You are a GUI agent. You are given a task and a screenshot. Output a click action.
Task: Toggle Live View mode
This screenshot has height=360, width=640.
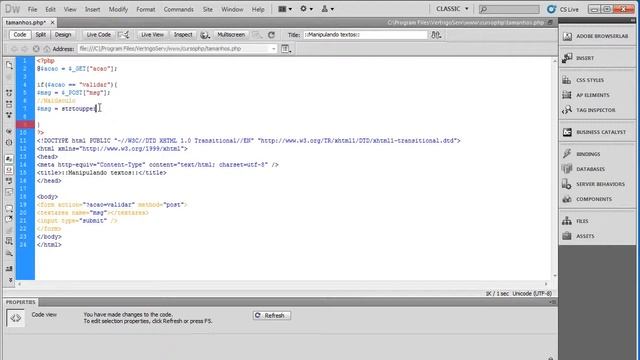point(152,35)
